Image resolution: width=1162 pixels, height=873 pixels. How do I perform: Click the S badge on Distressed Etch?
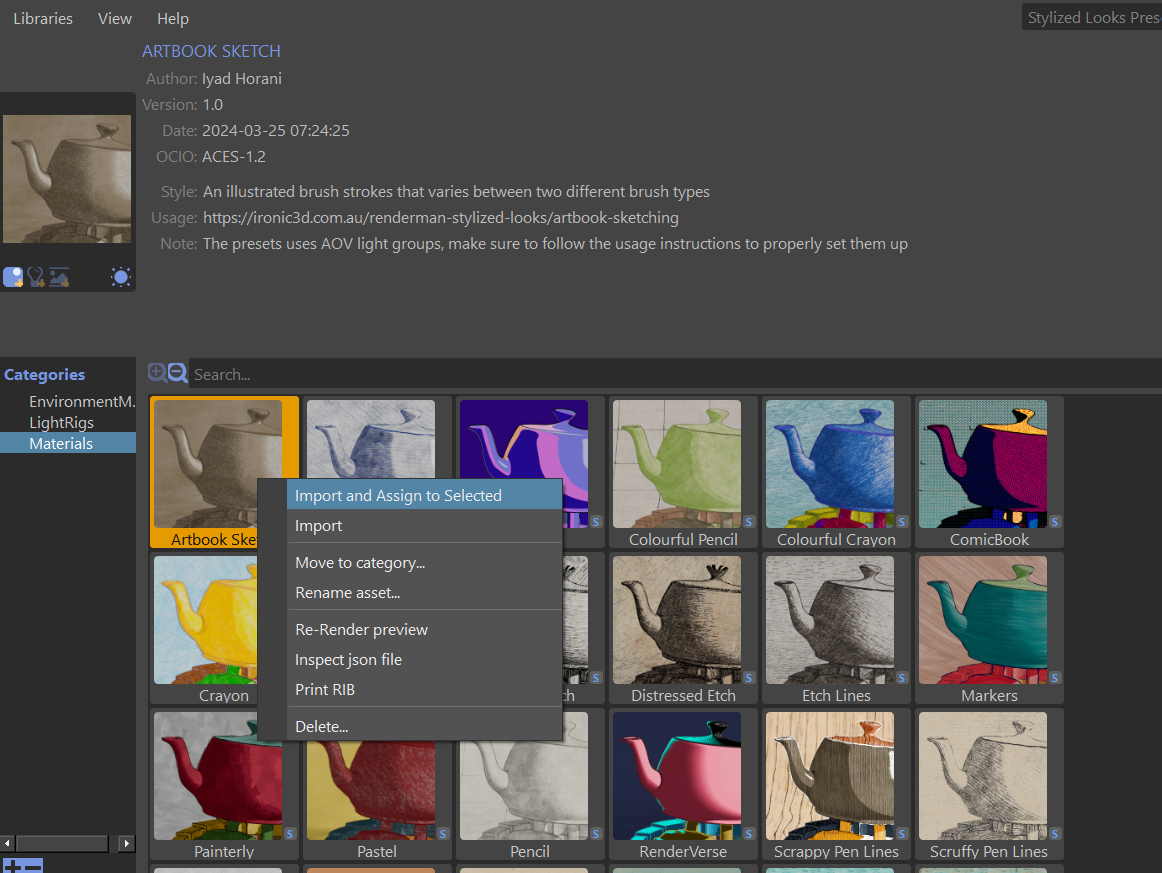pyautogui.click(x=748, y=677)
